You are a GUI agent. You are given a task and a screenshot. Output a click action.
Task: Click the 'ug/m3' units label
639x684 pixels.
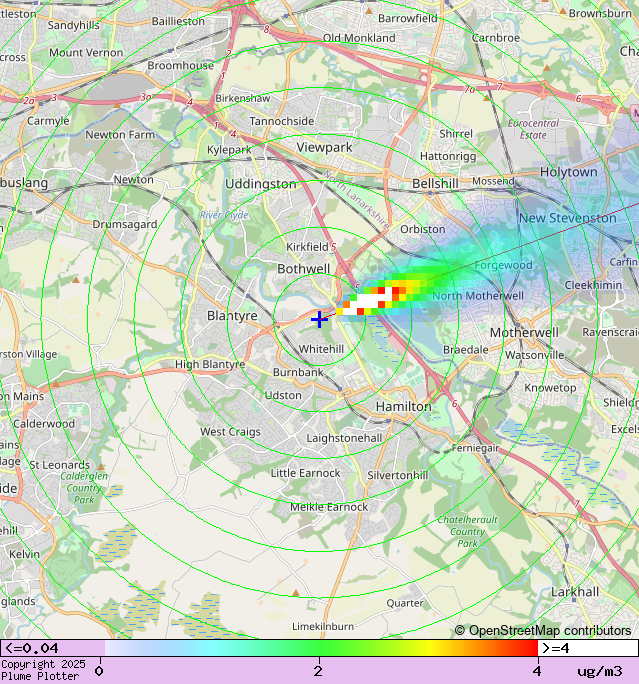pyautogui.click(x=600, y=671)
